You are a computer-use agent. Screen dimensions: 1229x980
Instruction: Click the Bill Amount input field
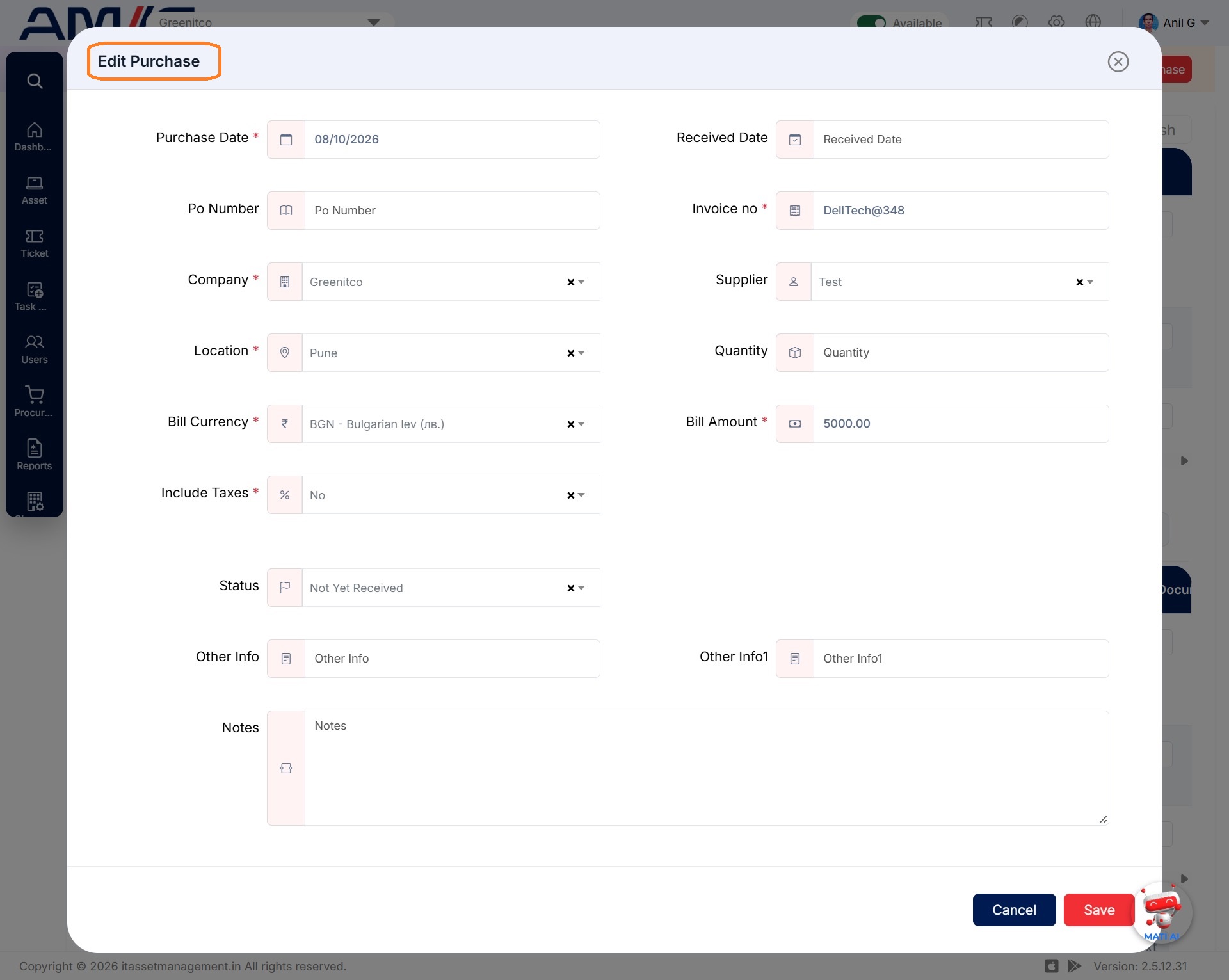(x=961, y=424)
